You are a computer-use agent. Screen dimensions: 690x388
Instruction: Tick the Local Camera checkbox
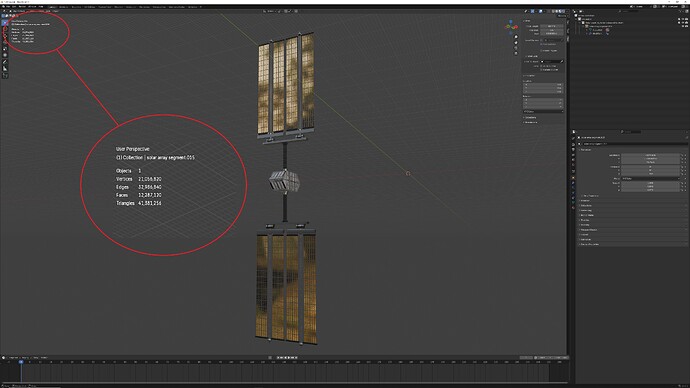[541, 40]
